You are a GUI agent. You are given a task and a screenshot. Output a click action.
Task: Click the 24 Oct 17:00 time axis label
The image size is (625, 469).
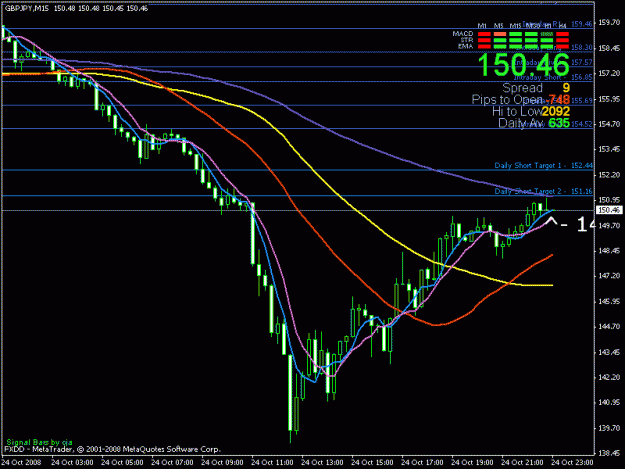click(x=422, y=463)
